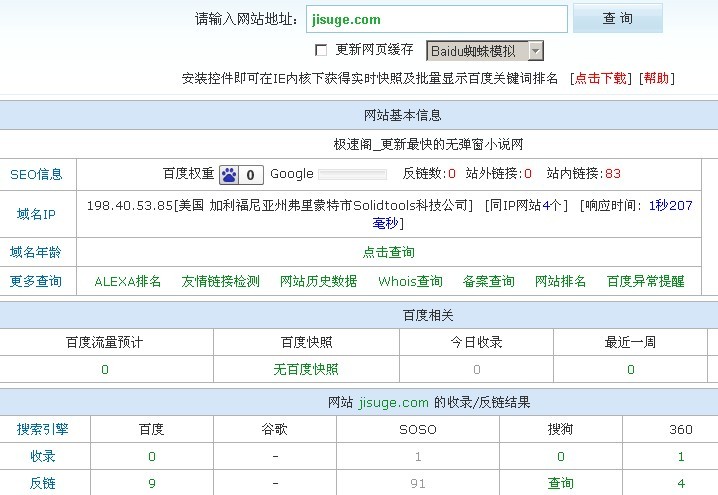Click the 百度相关 section header

[x=428, y=315]
